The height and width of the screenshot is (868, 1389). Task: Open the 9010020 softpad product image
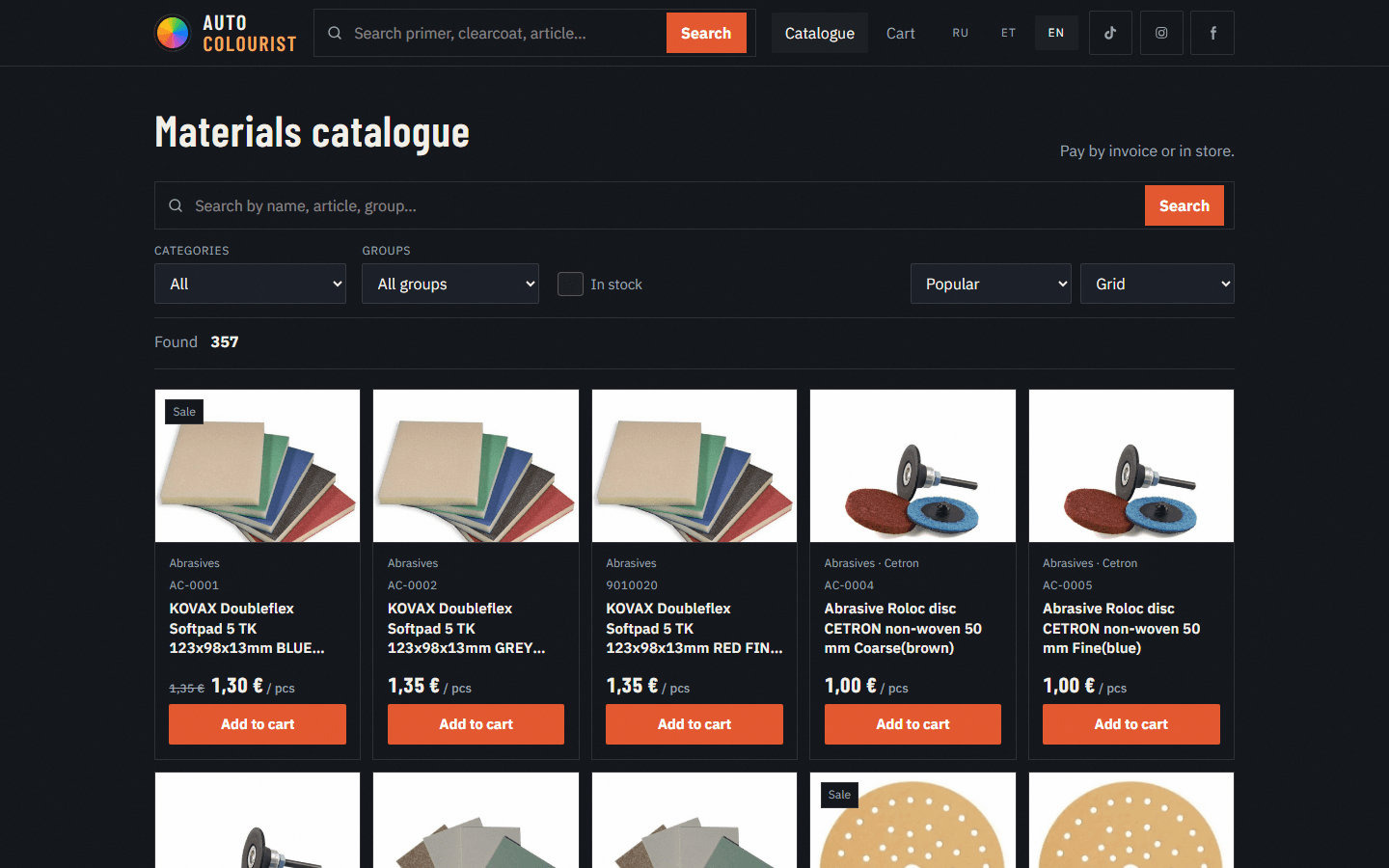tap(694, 466)
